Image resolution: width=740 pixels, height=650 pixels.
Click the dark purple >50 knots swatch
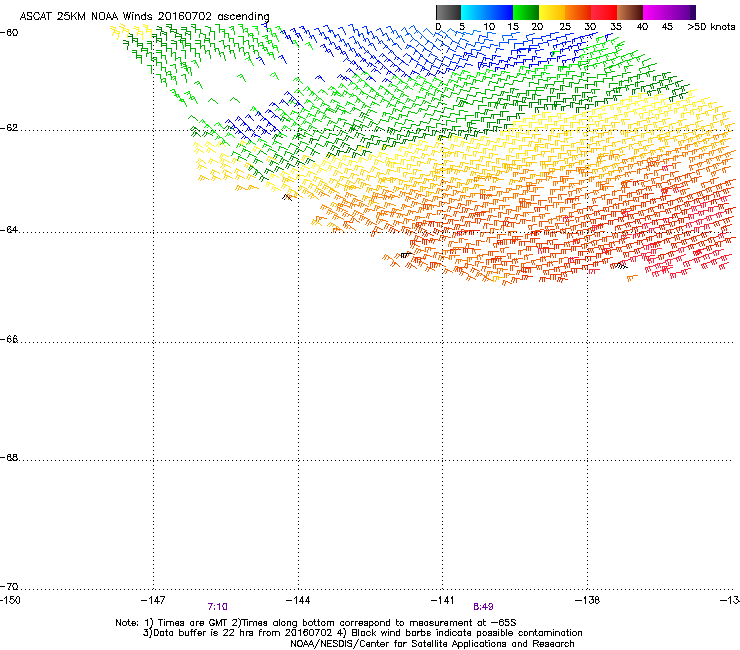click(x=693, y=12)
